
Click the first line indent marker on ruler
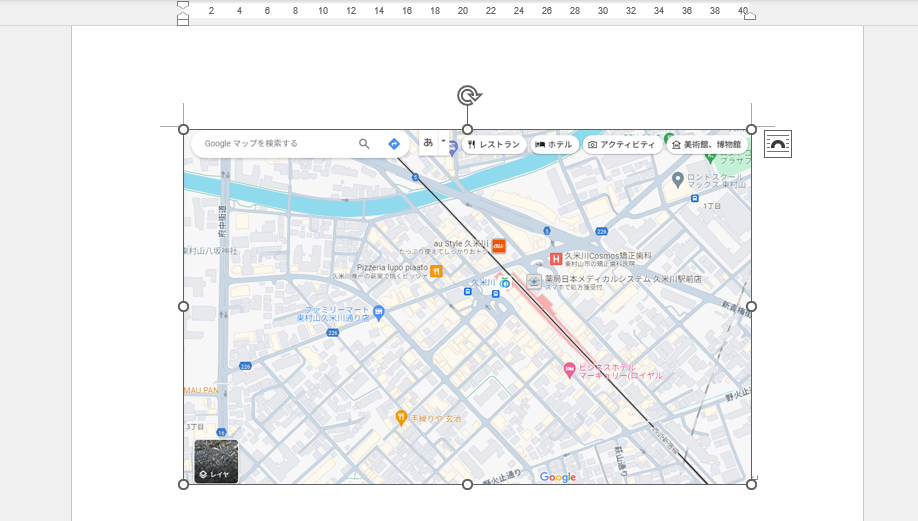pos(183,5)
